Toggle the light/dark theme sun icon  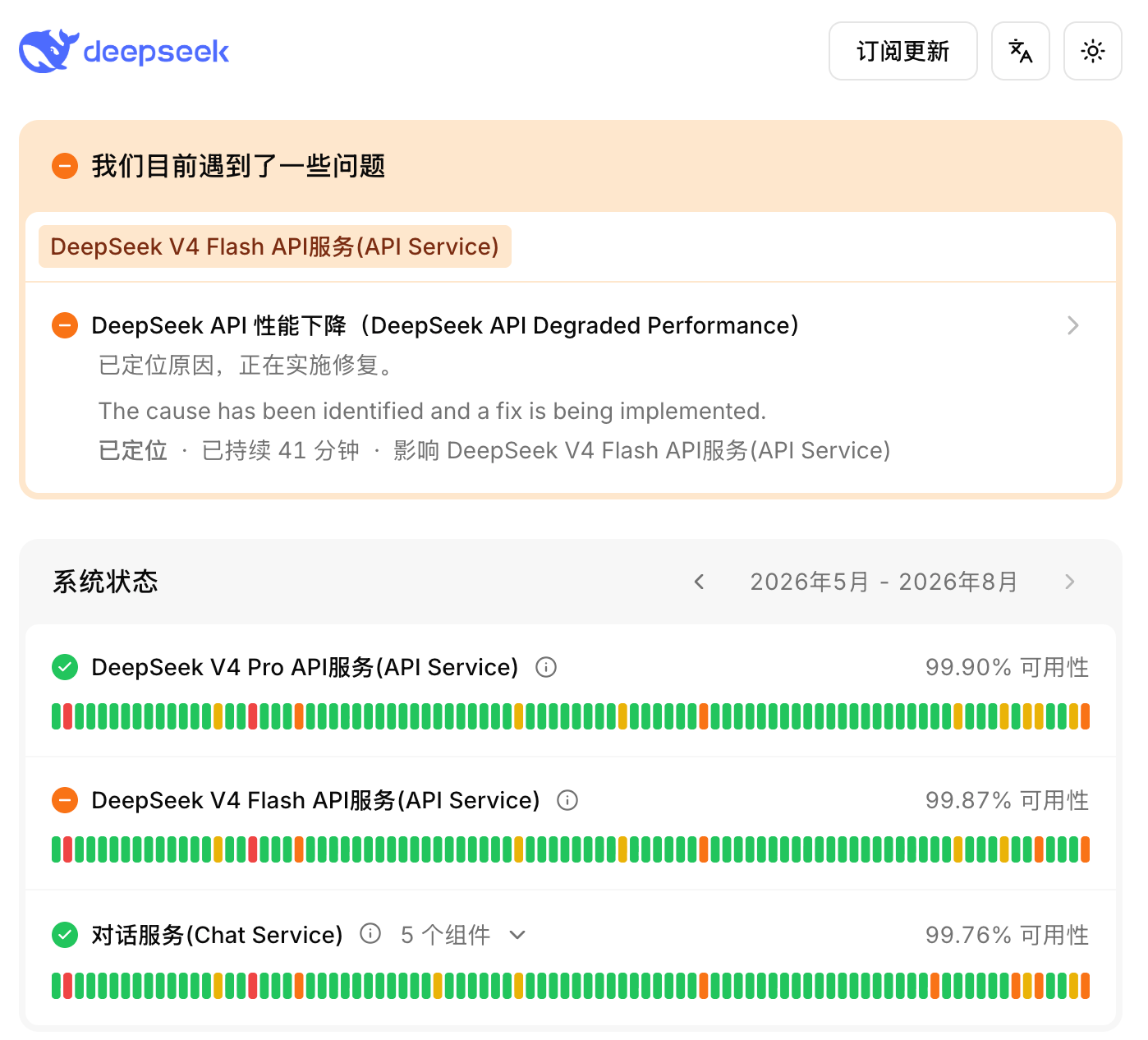tap(1092, 51)
